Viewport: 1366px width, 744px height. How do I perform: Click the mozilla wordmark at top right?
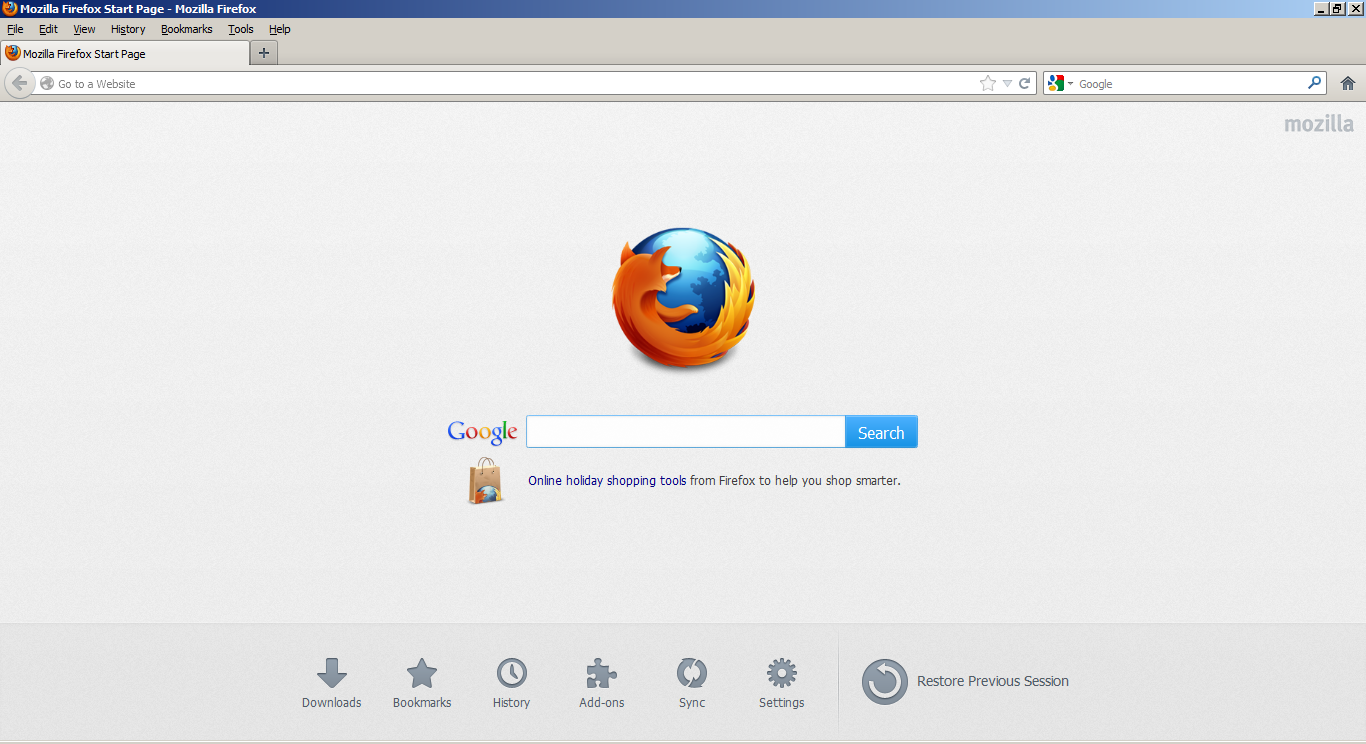tap(1319, 124)
